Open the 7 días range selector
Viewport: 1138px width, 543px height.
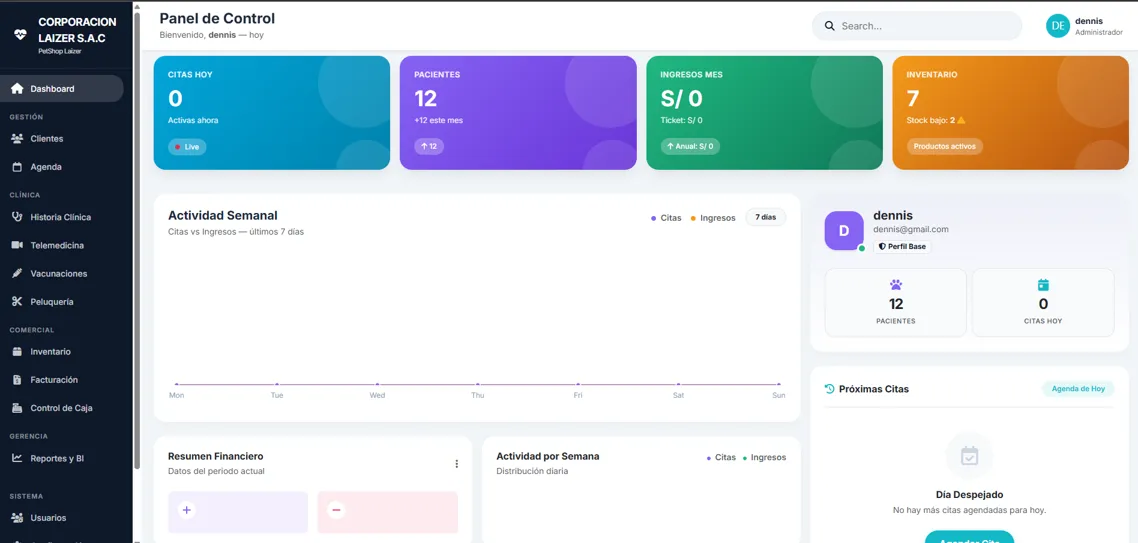click(766, 217)
